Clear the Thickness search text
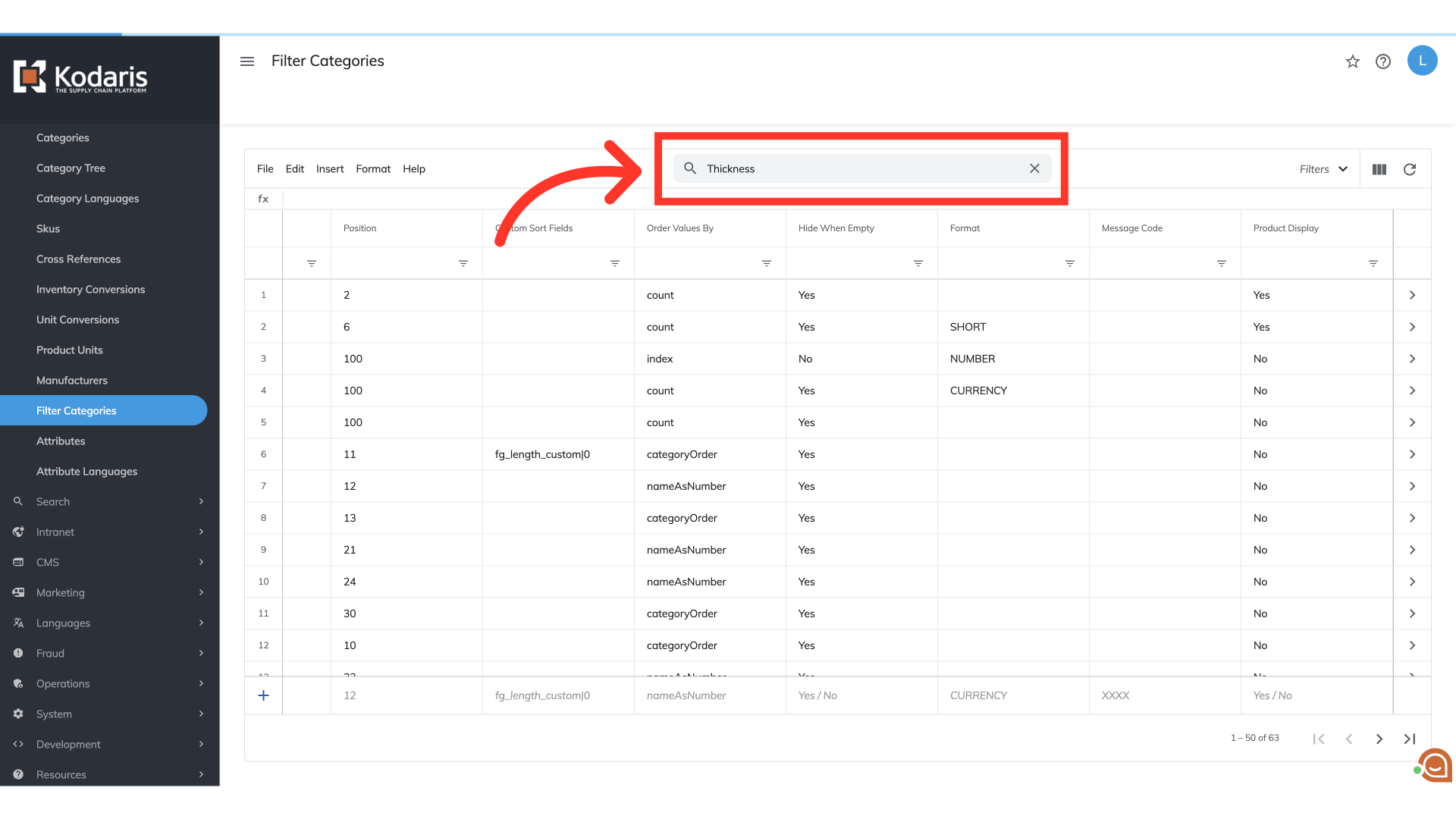This screenshot has width=1456, height=819. (1034, 168)
